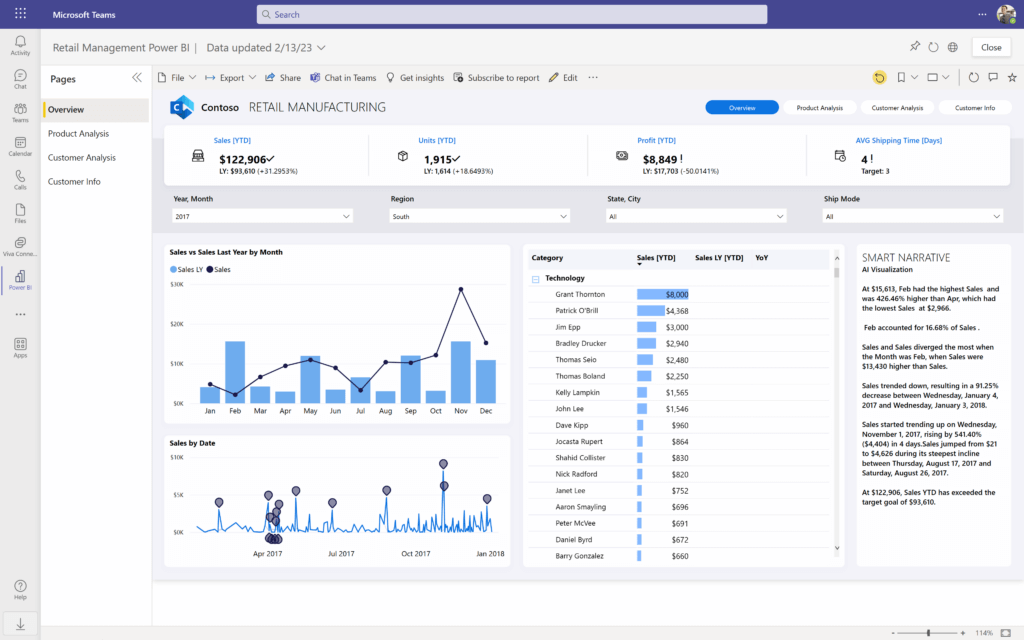
Task: Click fit to page icon in status bar
Action: tap(1006, 633)
